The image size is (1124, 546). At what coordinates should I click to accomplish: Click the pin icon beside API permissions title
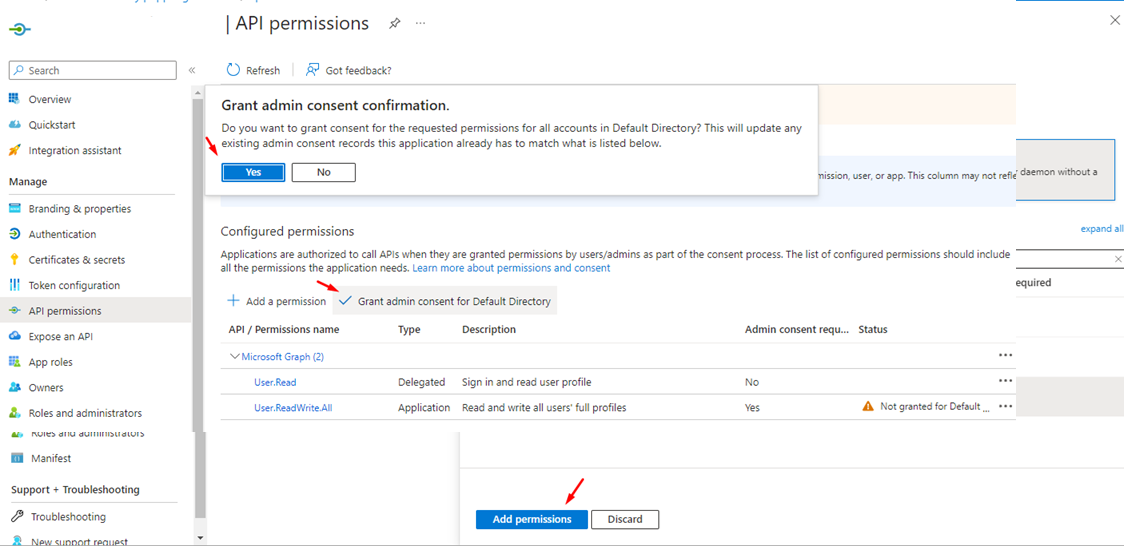click(x=394, y=24)
